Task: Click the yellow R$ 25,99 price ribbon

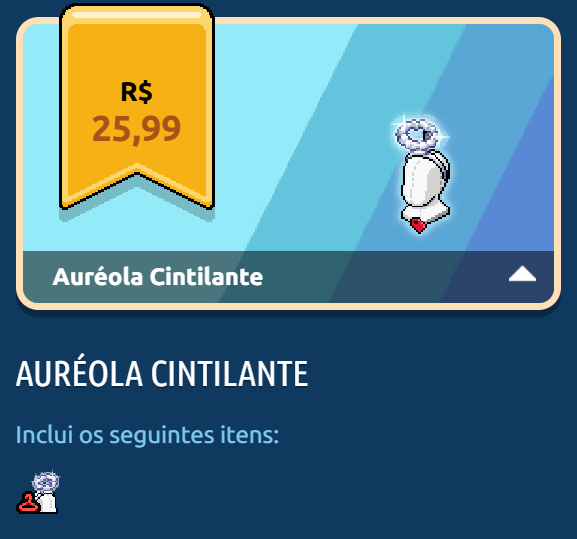Action: [137, 107]
